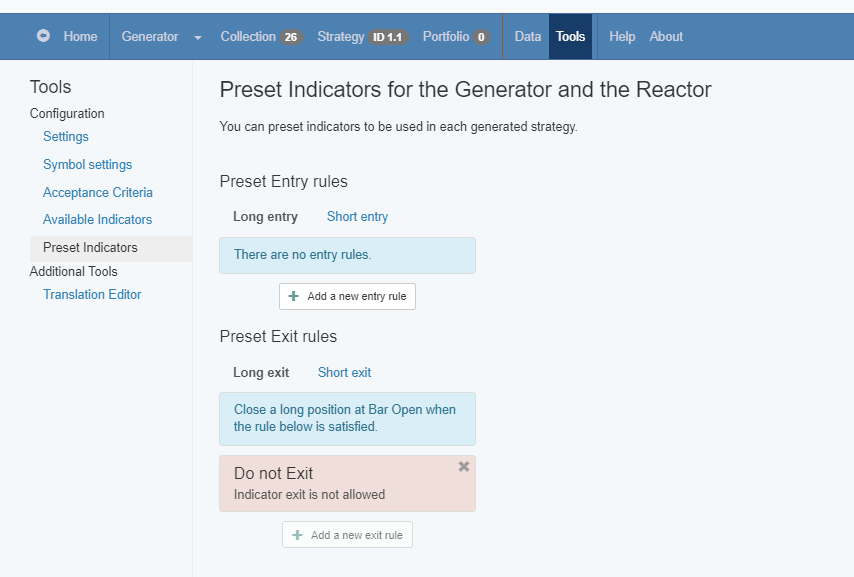Screen dimensions: 854x577
Task: Go to Acceptance Criteria
Action: [98, 192]
